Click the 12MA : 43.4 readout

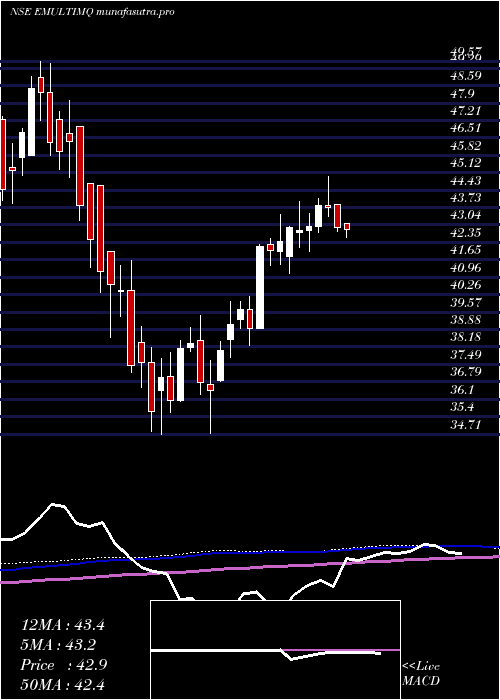pos(62,625)
